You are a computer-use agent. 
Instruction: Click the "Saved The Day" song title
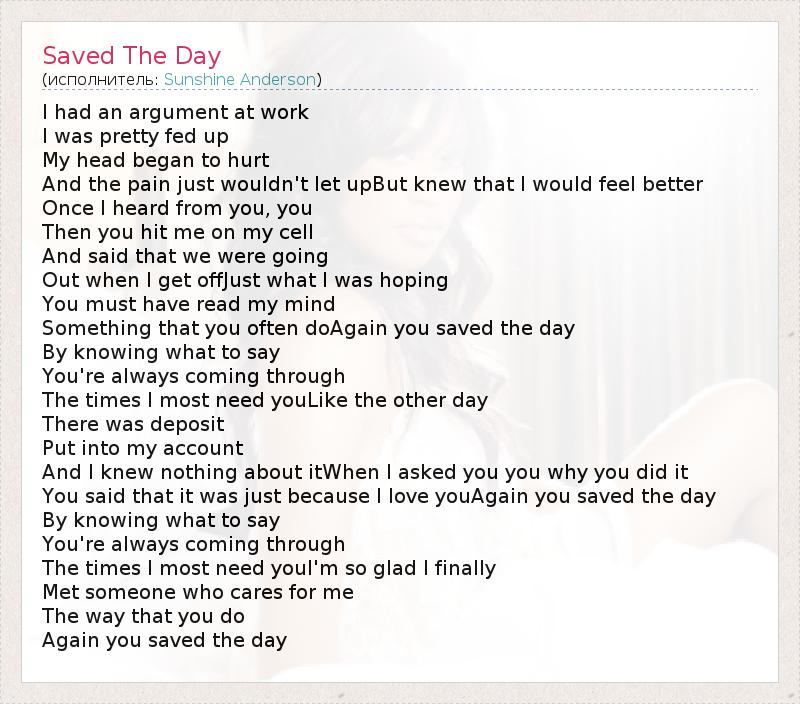(x=131, y=56)
